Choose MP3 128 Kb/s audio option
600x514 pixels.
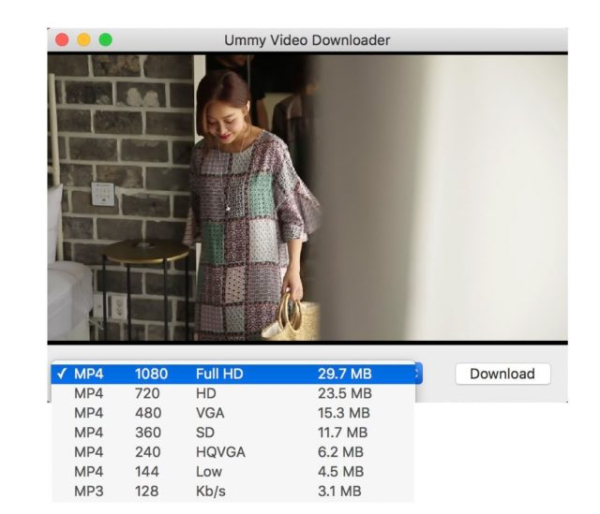[233, 491]
